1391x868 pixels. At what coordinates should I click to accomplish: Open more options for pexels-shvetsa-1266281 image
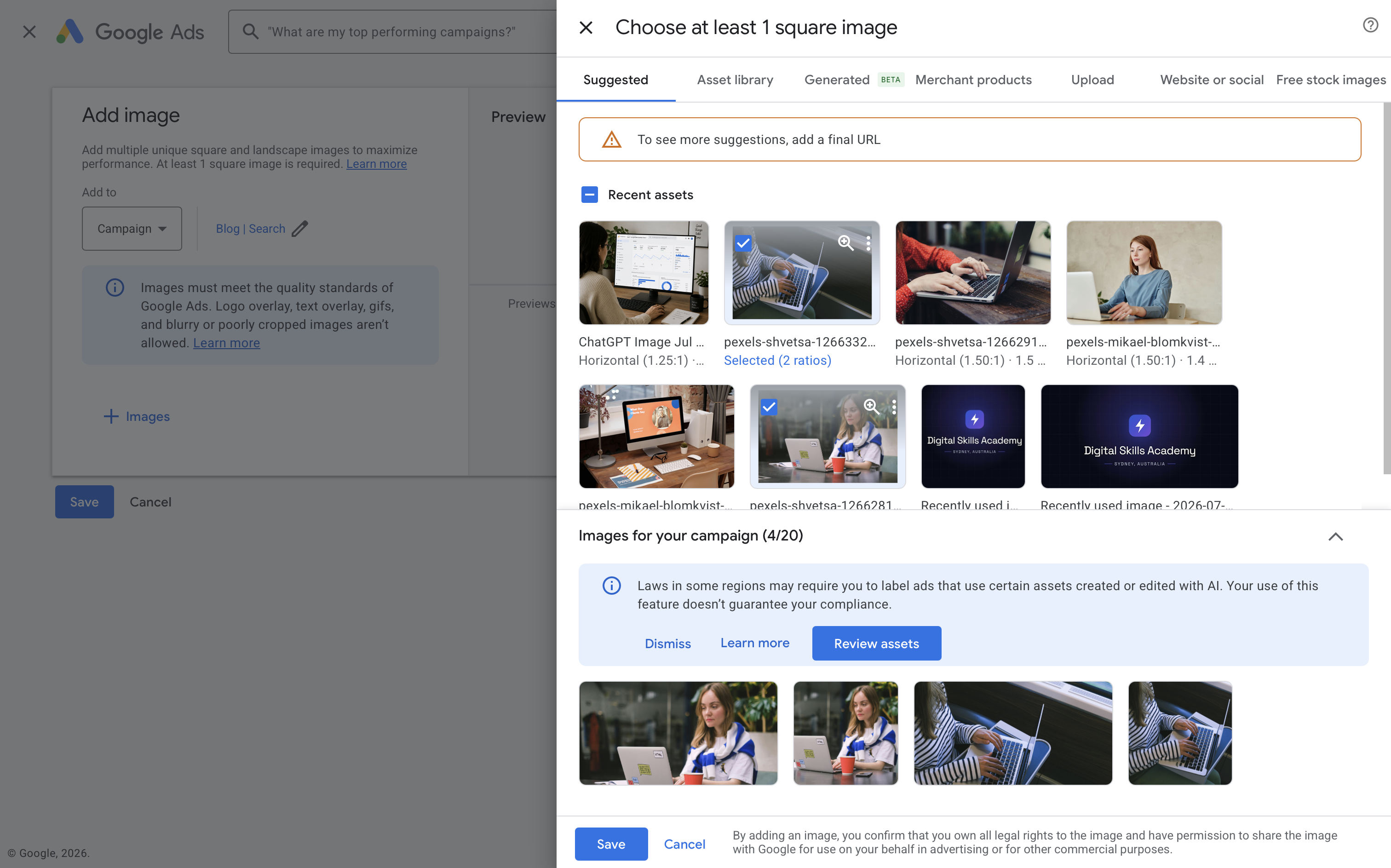click(x=894, y=407)
